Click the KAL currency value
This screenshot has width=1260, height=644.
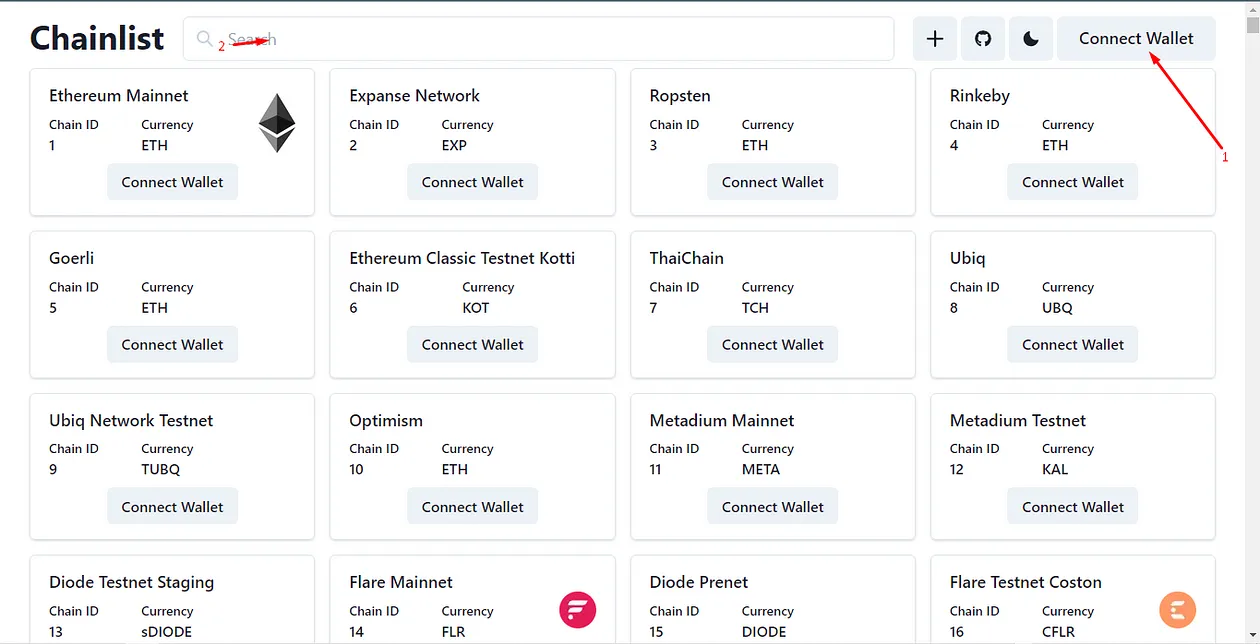point(1055,470)
